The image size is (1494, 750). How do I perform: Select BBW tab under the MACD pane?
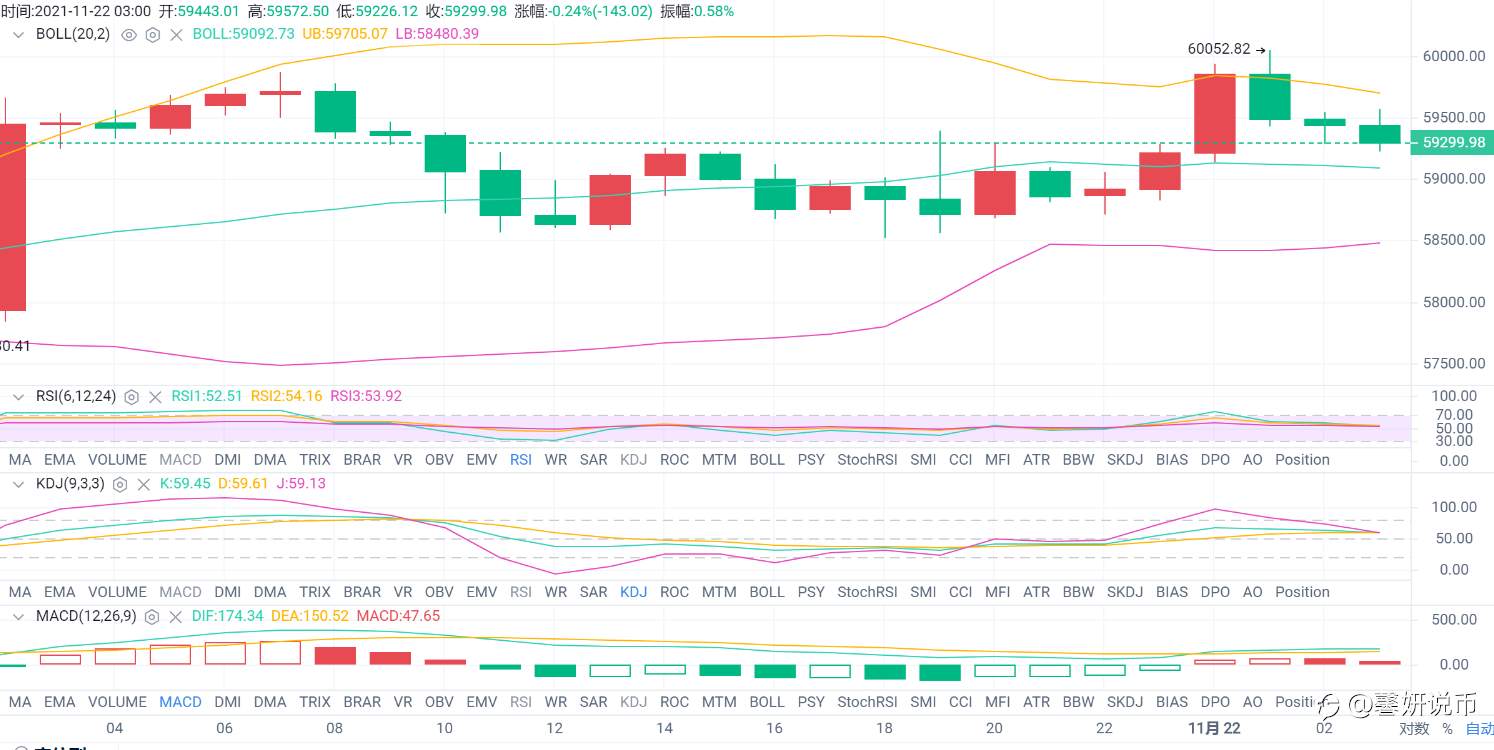(x=1079, y=702)
